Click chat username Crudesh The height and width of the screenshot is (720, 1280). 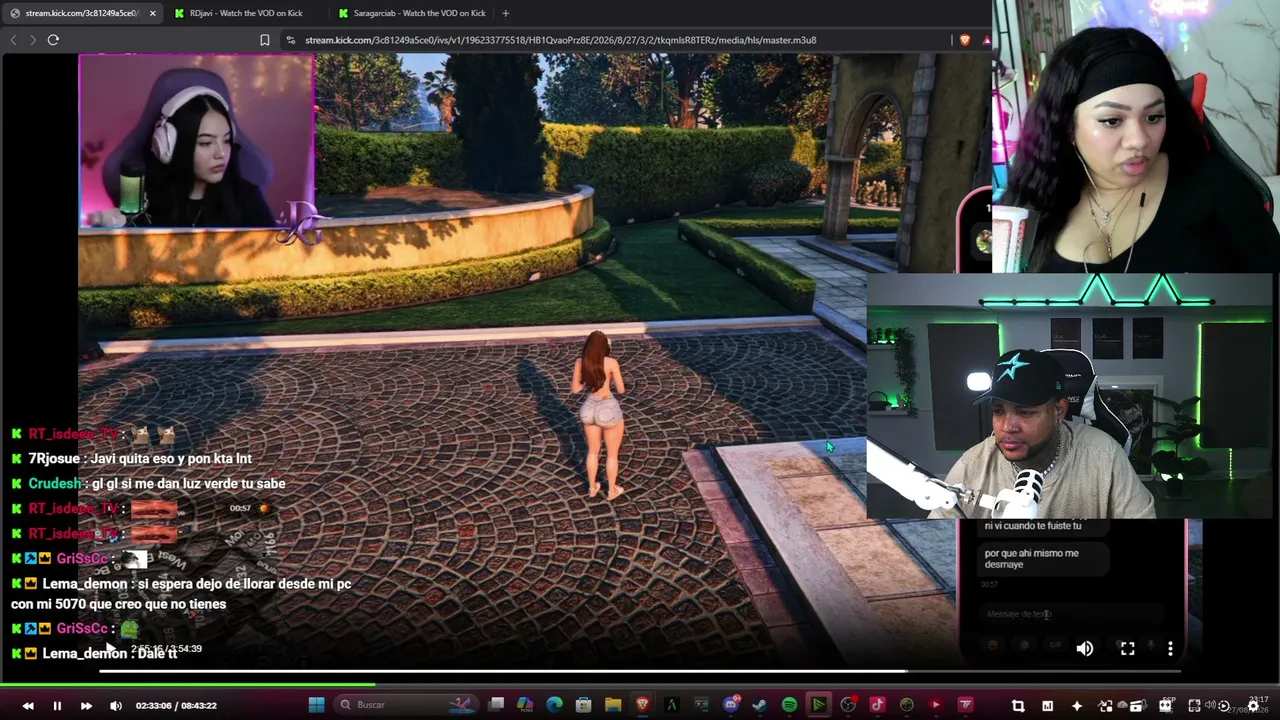(x=55, y=483)
